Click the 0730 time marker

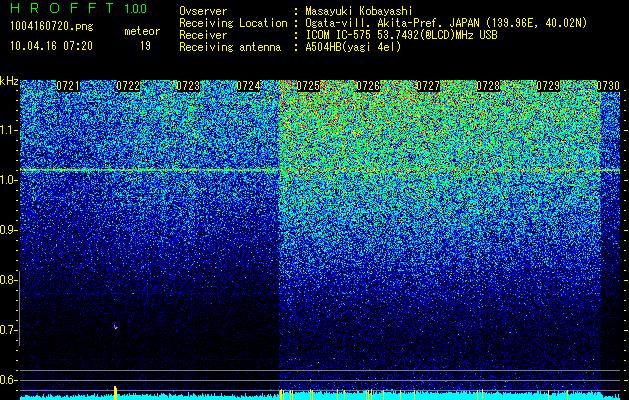tap(608, 86)
